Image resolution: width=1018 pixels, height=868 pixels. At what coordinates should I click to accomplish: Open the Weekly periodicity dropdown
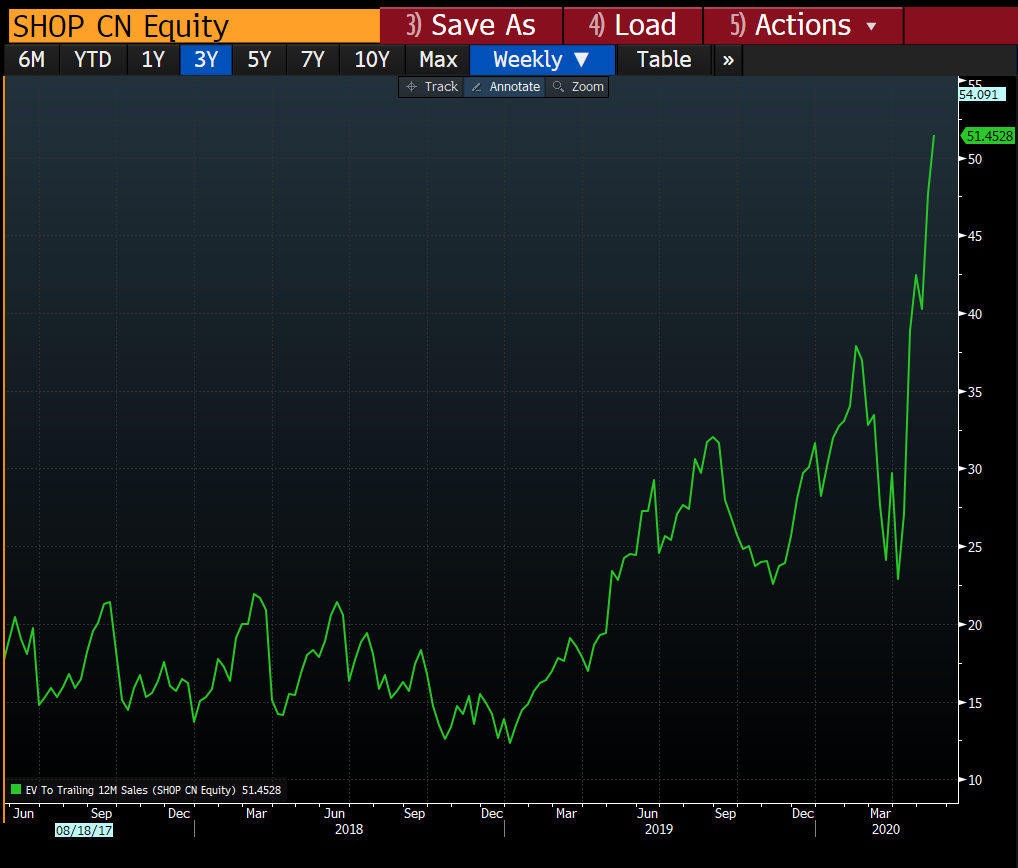(542, 60)
